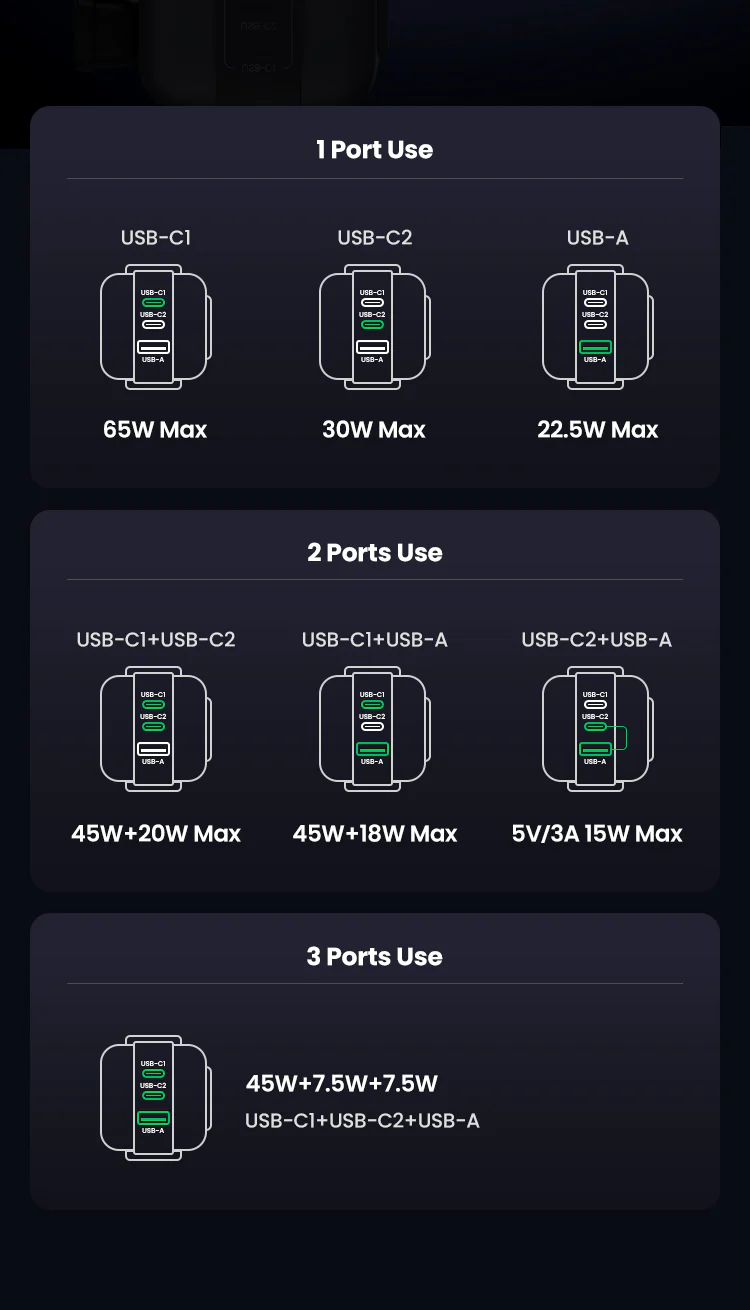The width and height of the screenshot is (750, 1310).
Task: Select the "5V/3A 15W Max" text
Action: click(597, 834)
